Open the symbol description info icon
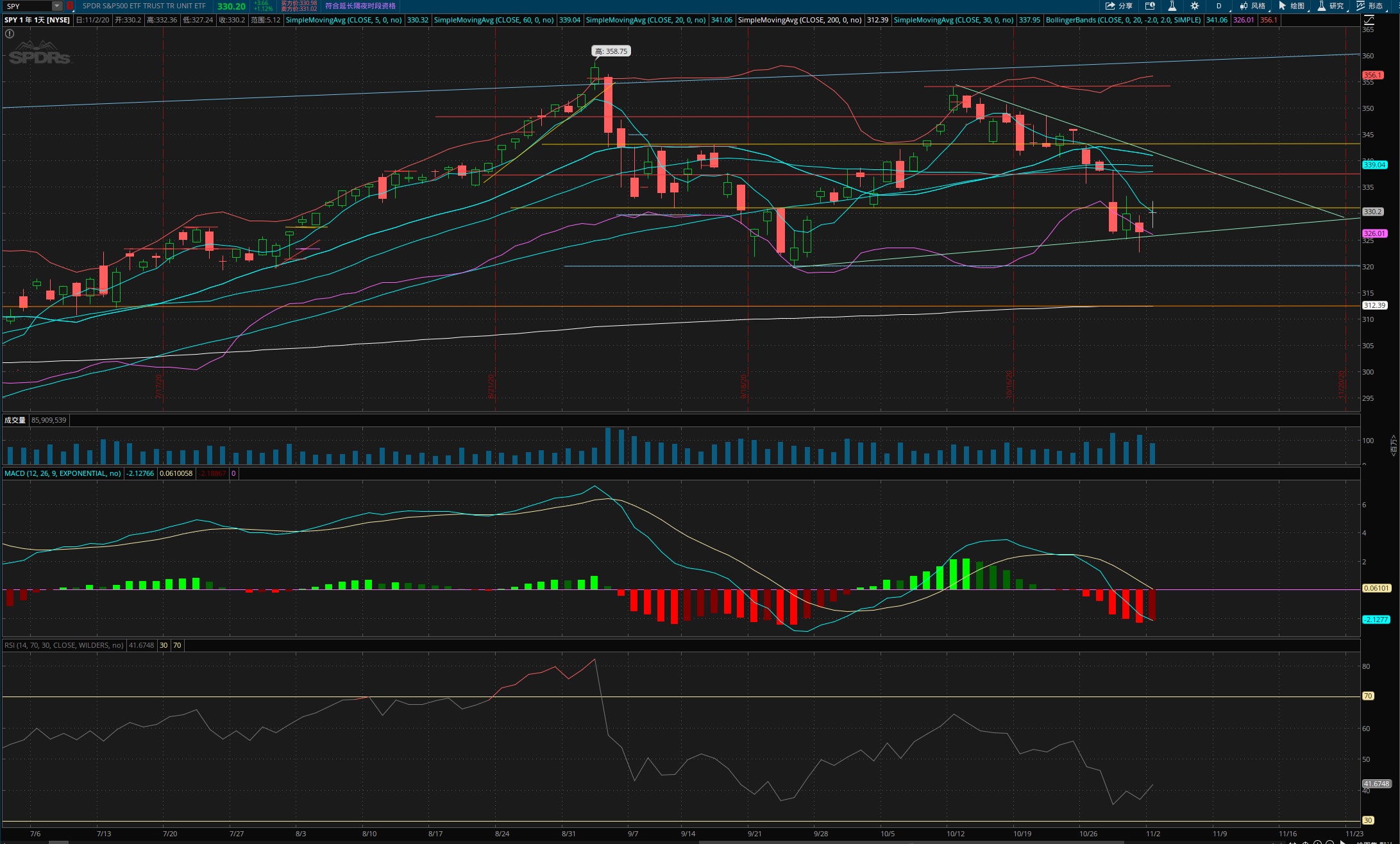 tap(1150, 6)
